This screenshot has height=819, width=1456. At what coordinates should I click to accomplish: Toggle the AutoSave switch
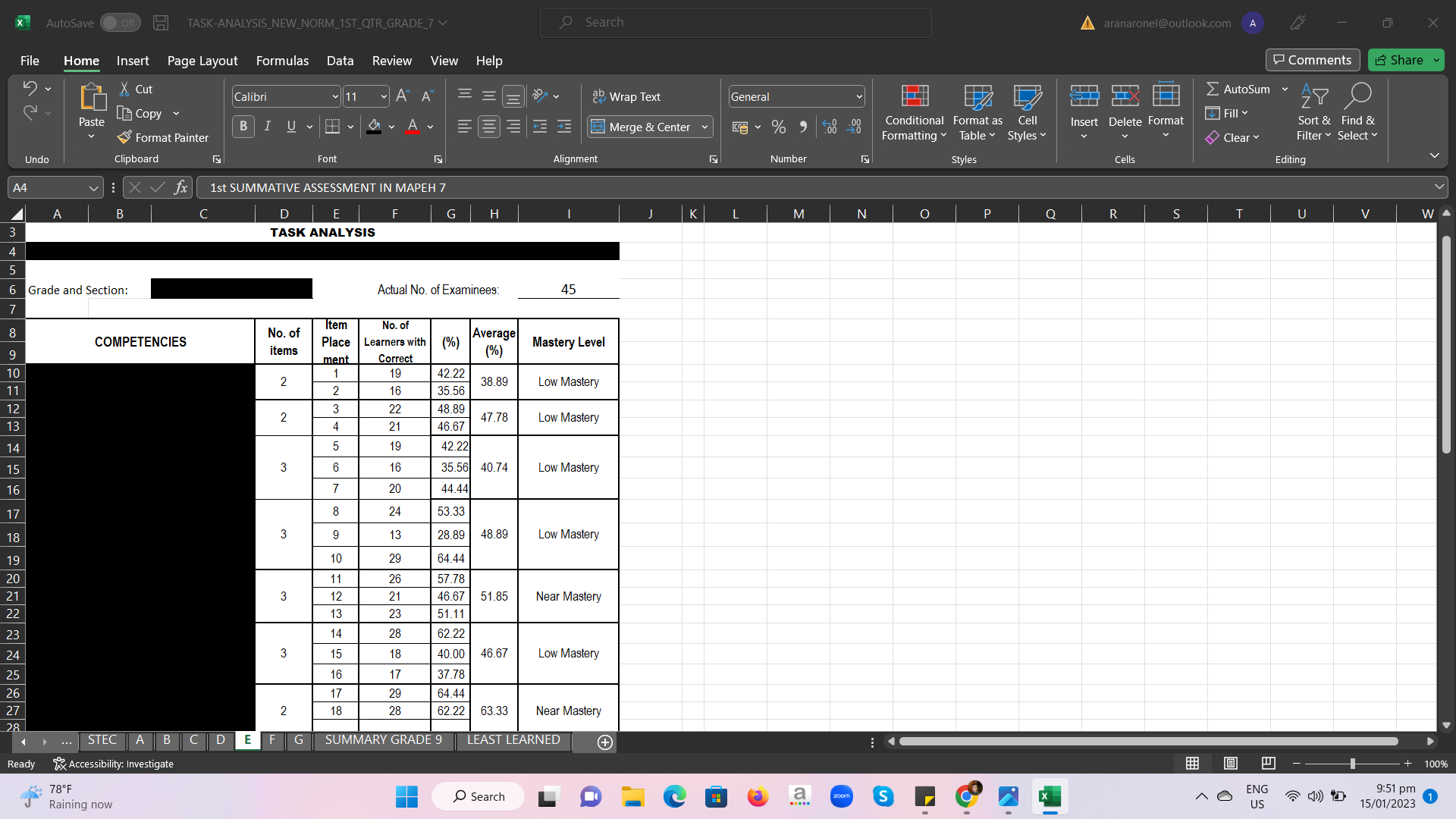pos(120,23)
